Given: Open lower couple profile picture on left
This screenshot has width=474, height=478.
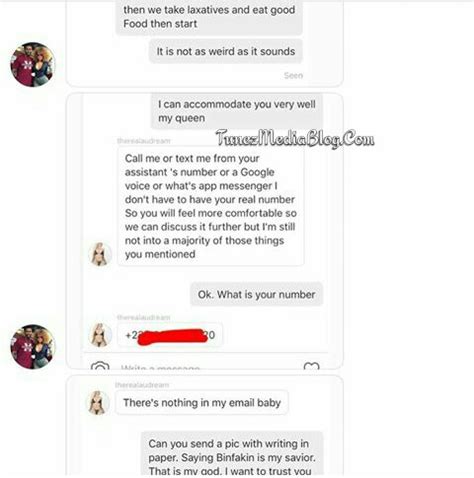Looking at the screenshot, I should point(33,346).
